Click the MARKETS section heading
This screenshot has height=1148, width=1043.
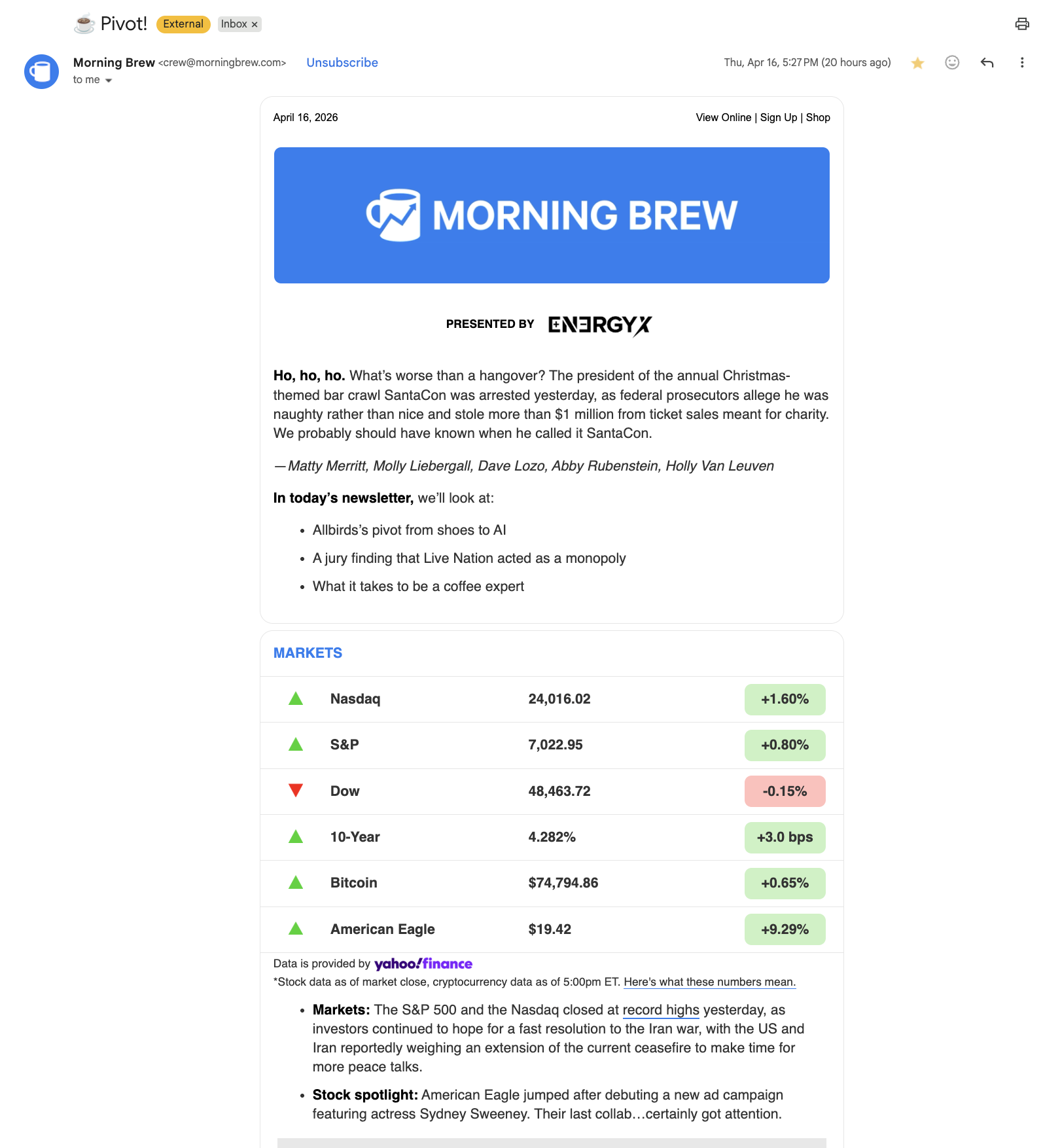(x=308, y=653)
